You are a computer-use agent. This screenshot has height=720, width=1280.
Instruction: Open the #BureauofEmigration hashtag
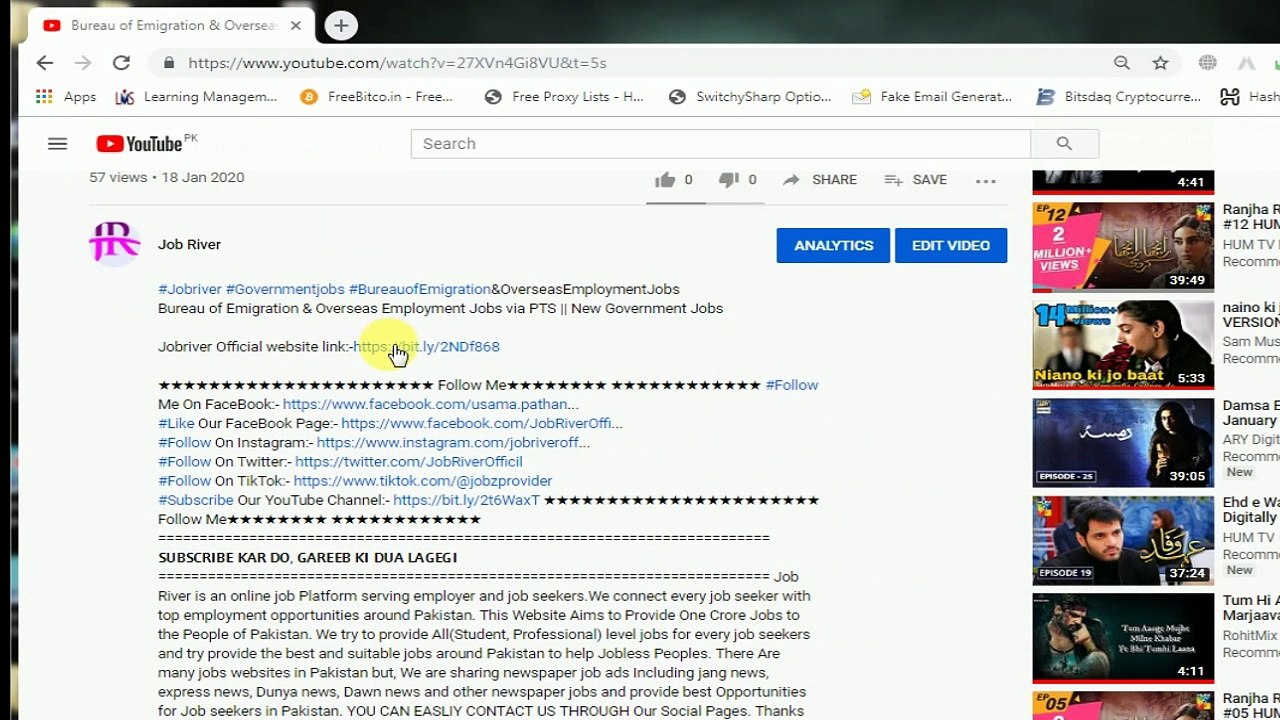420,289
